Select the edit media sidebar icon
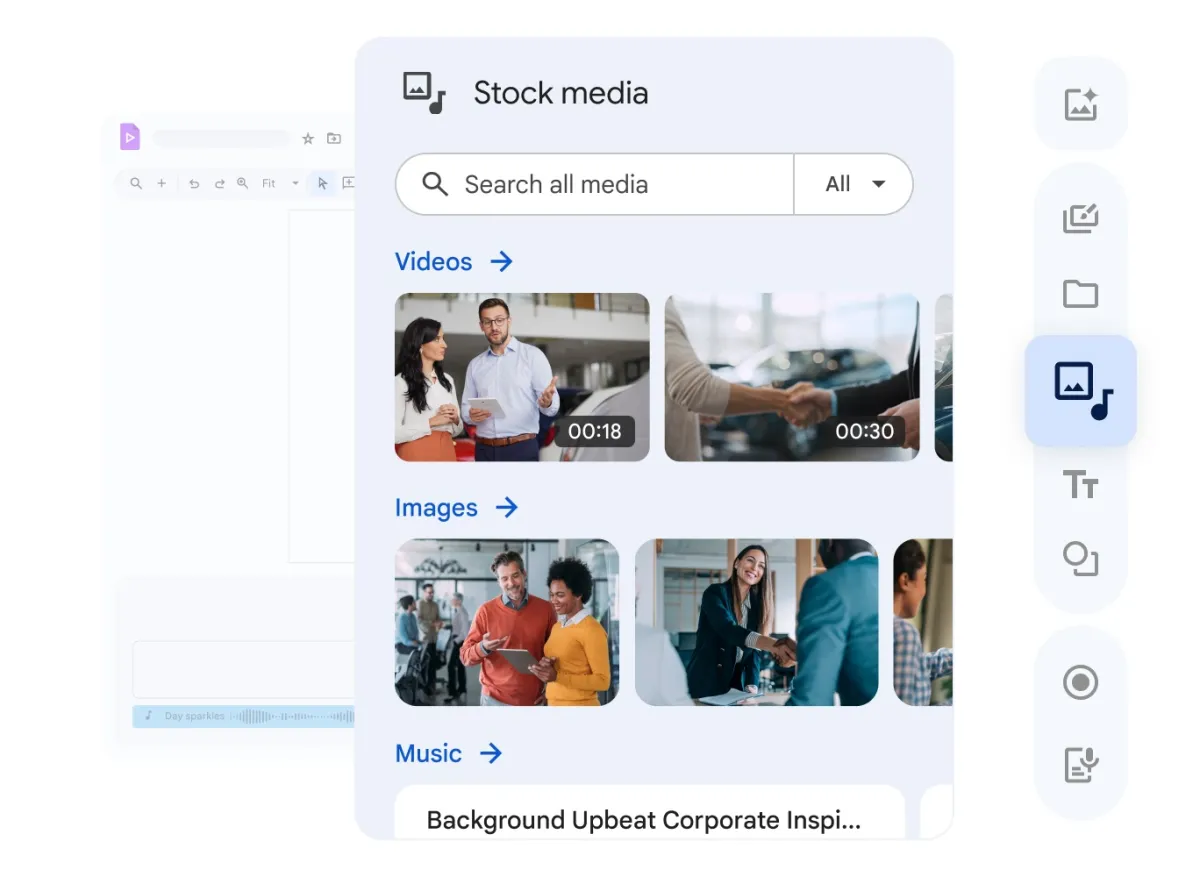Viewport: 1200px width, 877px height. click(1080, 218)
